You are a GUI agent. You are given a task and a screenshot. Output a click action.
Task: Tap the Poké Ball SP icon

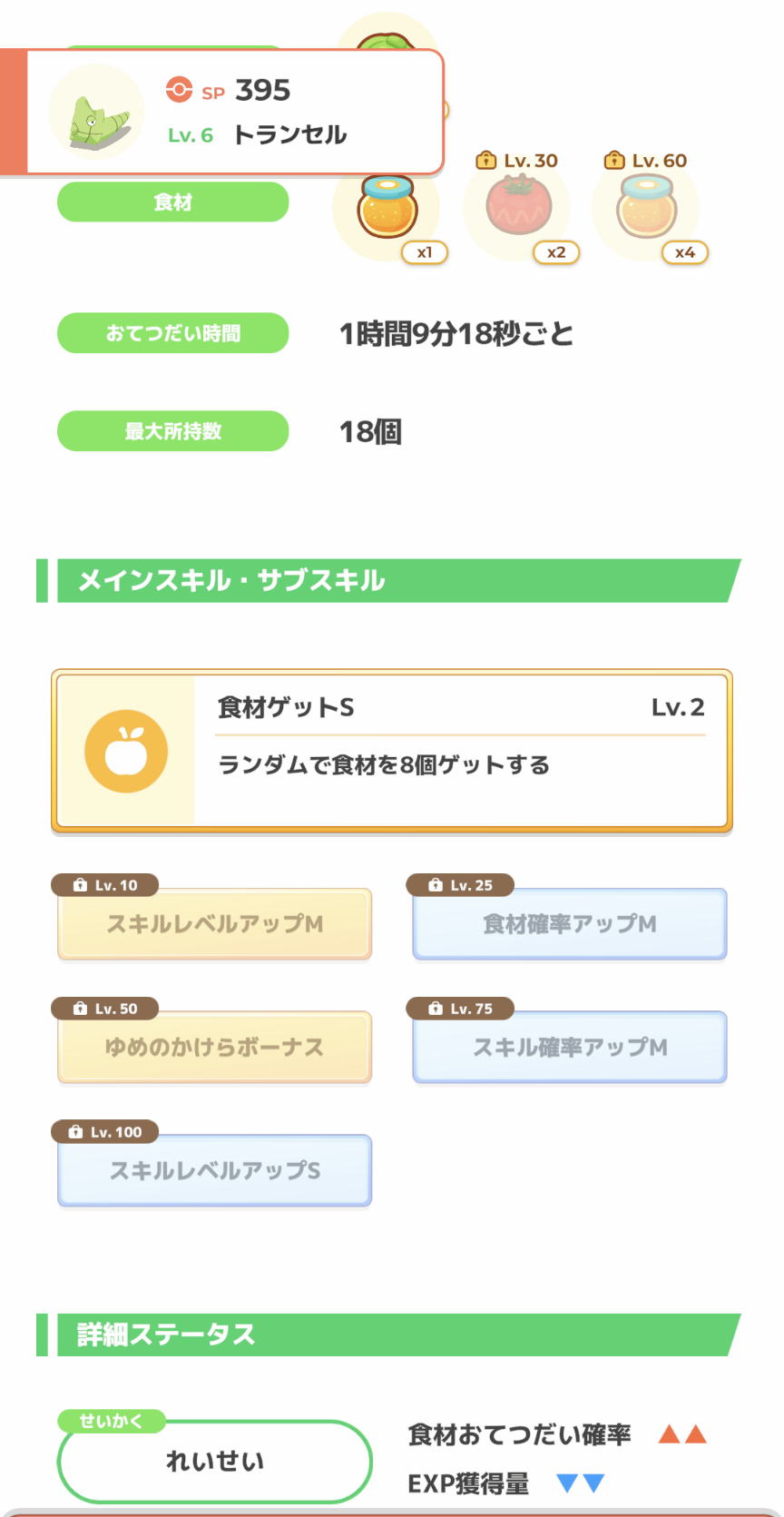[x=179, y=90]
